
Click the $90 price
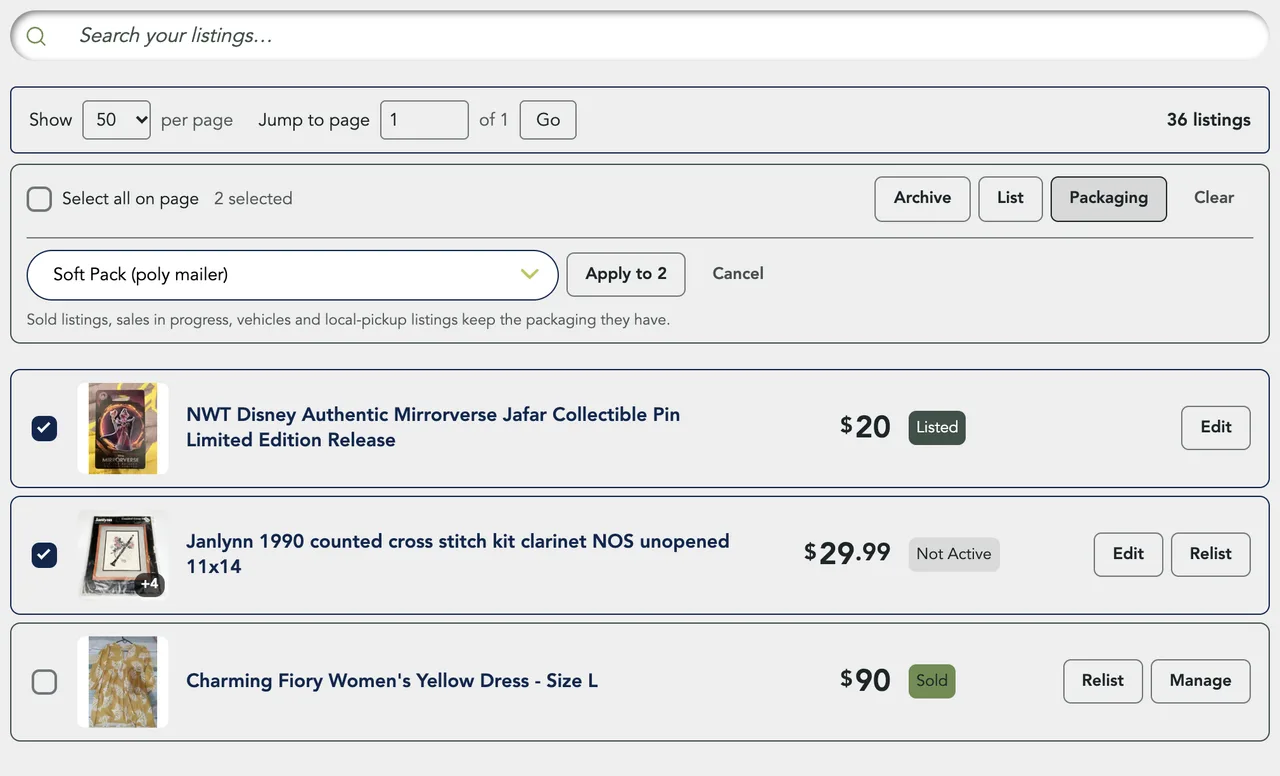pos(865,680)
